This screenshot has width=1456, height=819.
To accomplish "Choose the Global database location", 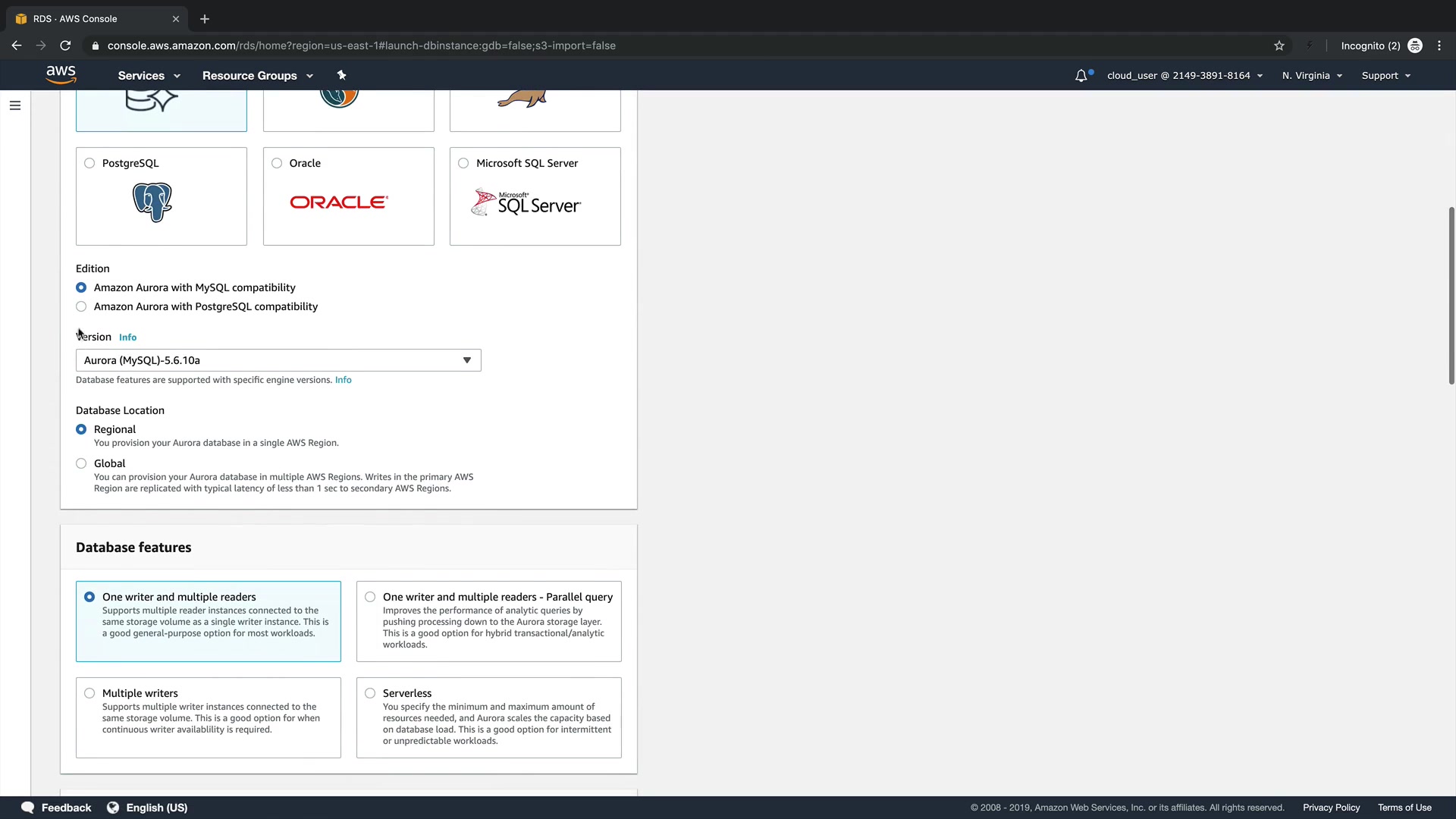I will pyautogui.click(x=81, y=464).
